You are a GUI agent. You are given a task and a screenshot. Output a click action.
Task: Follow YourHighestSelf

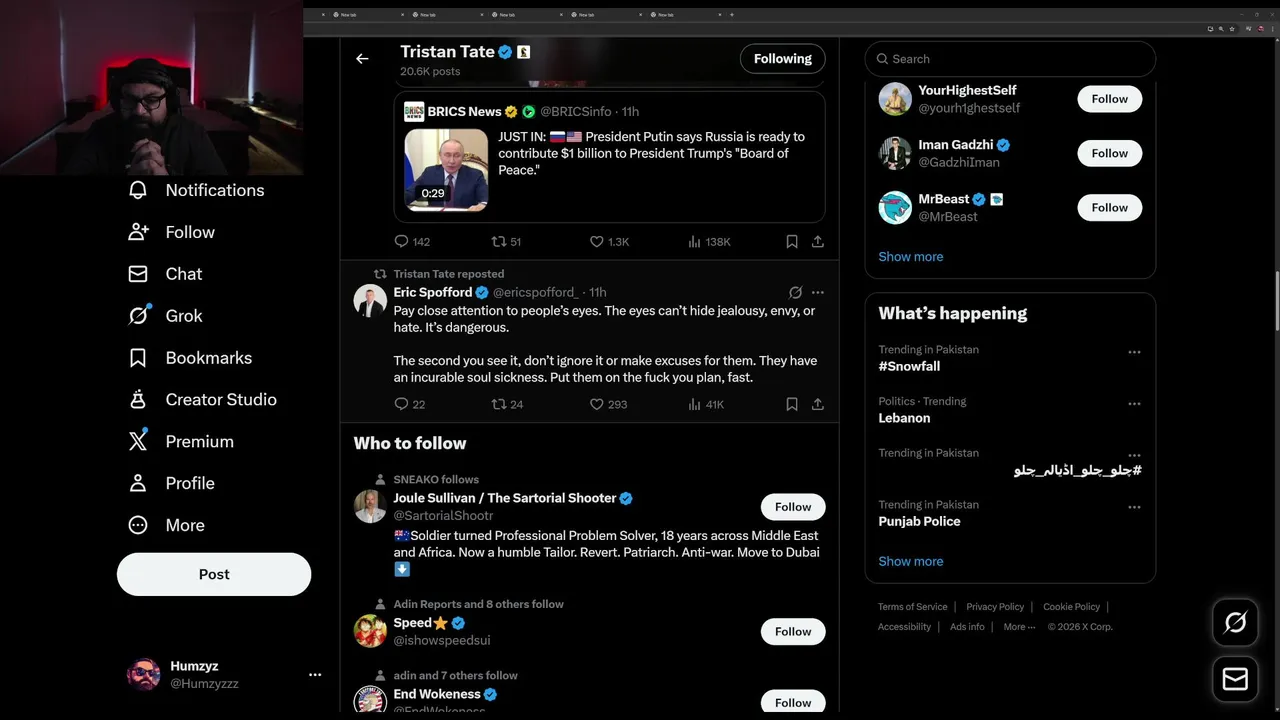point(1109,99)
